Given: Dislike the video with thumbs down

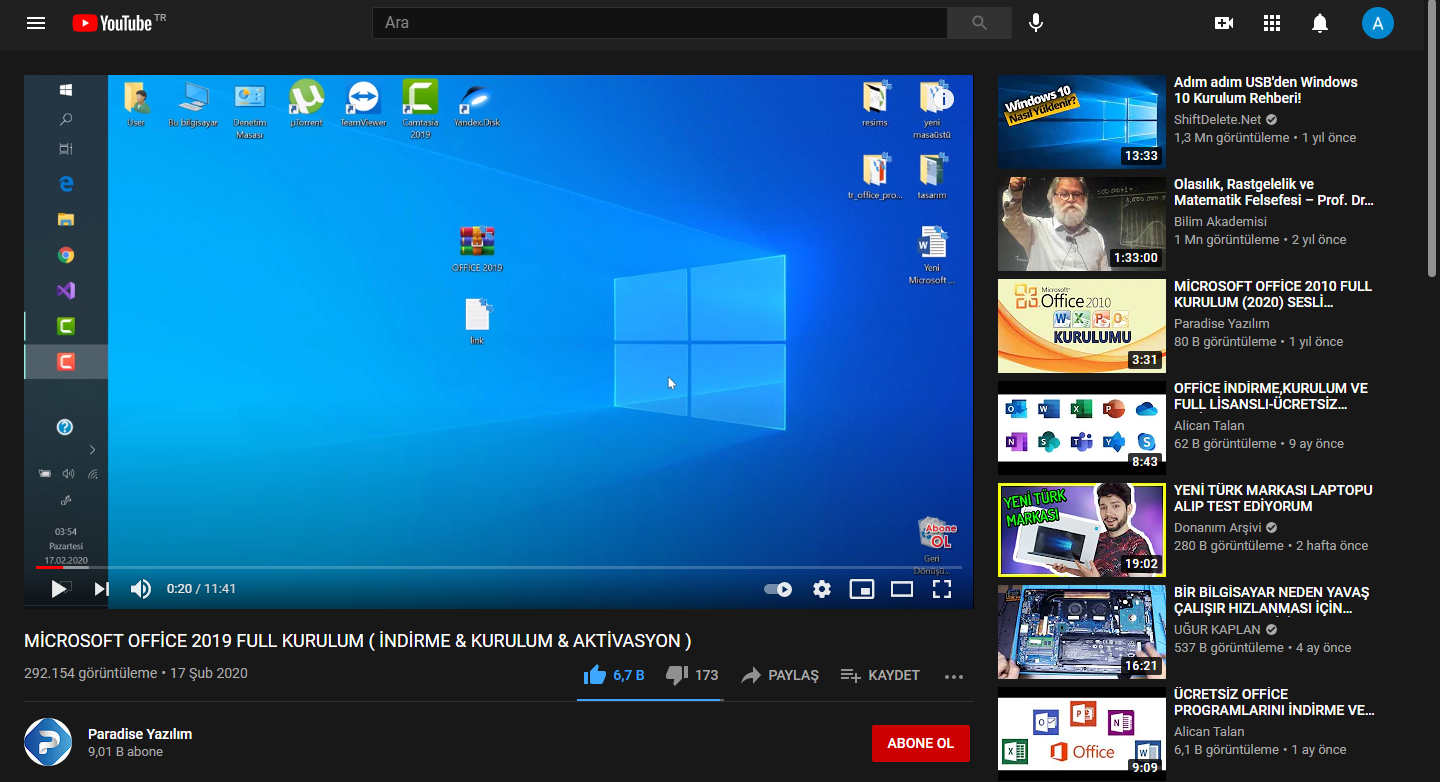Looking at the screenshot, I should click(677, 675).
